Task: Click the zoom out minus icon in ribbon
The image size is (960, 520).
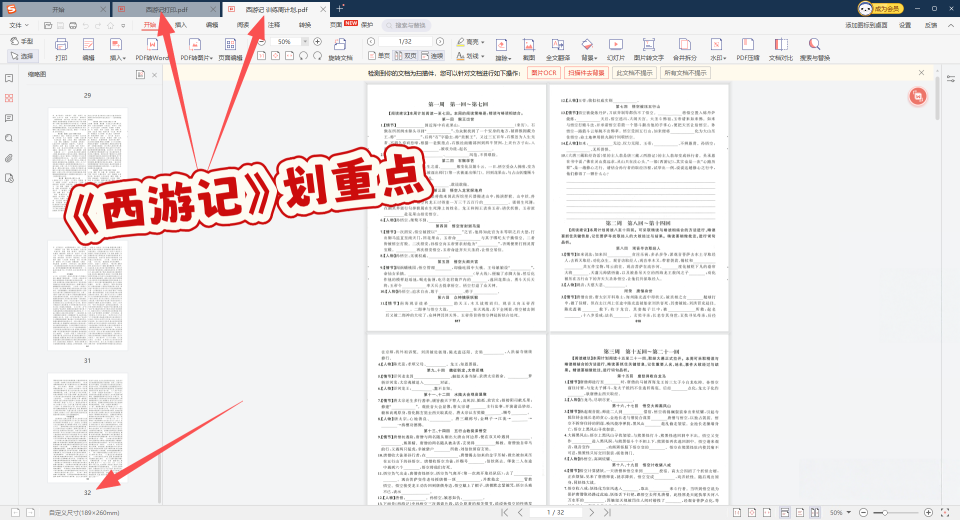Action: [261, 42]
